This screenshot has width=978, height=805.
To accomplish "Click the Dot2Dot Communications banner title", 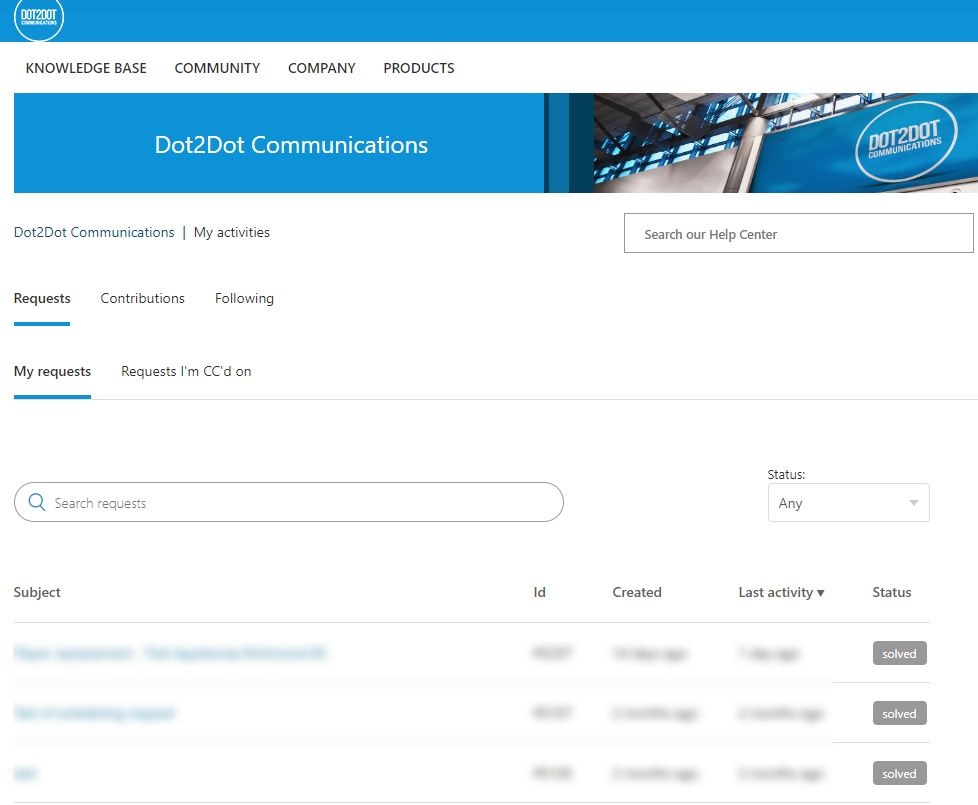I will [291, 145].
